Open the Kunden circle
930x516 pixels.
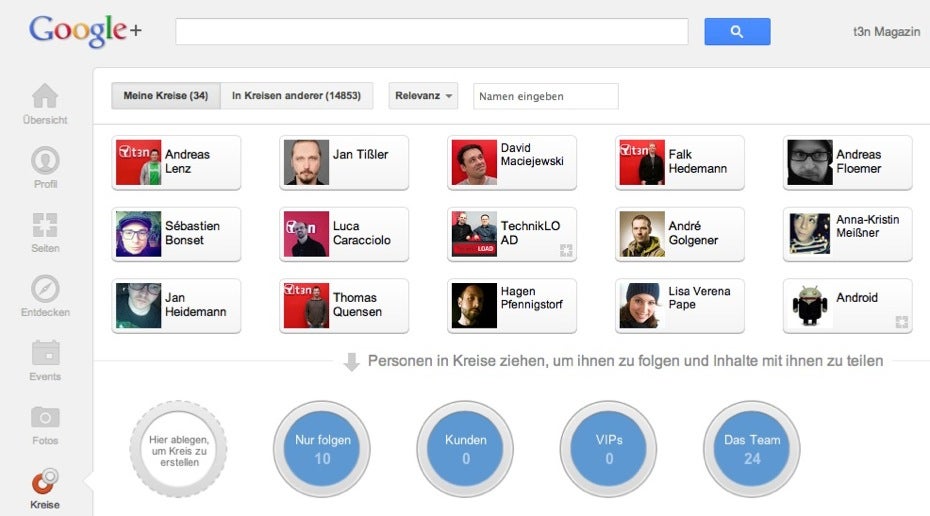pyautogui.click(x=466, y=449)
